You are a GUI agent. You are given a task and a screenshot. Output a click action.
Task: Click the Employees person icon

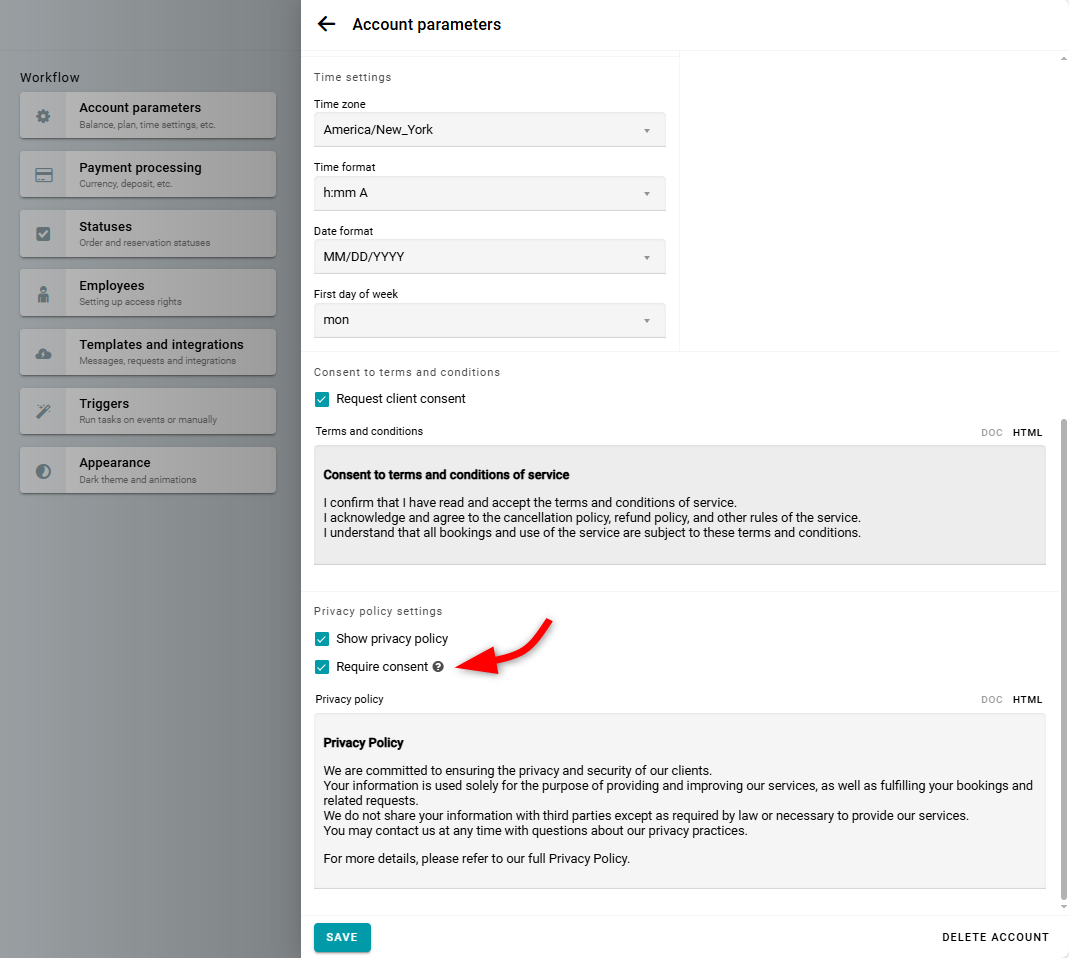pyautogui.click(x=43, y=294)
